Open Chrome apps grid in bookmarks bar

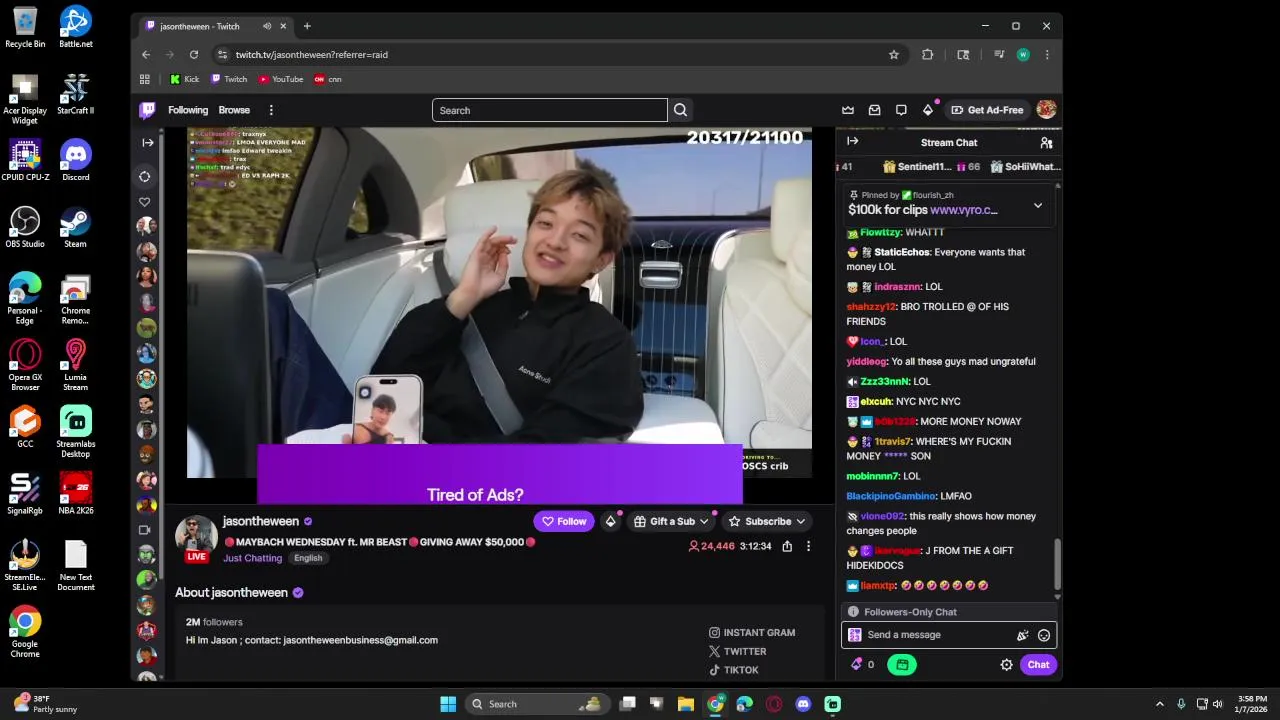pos(145,79)
